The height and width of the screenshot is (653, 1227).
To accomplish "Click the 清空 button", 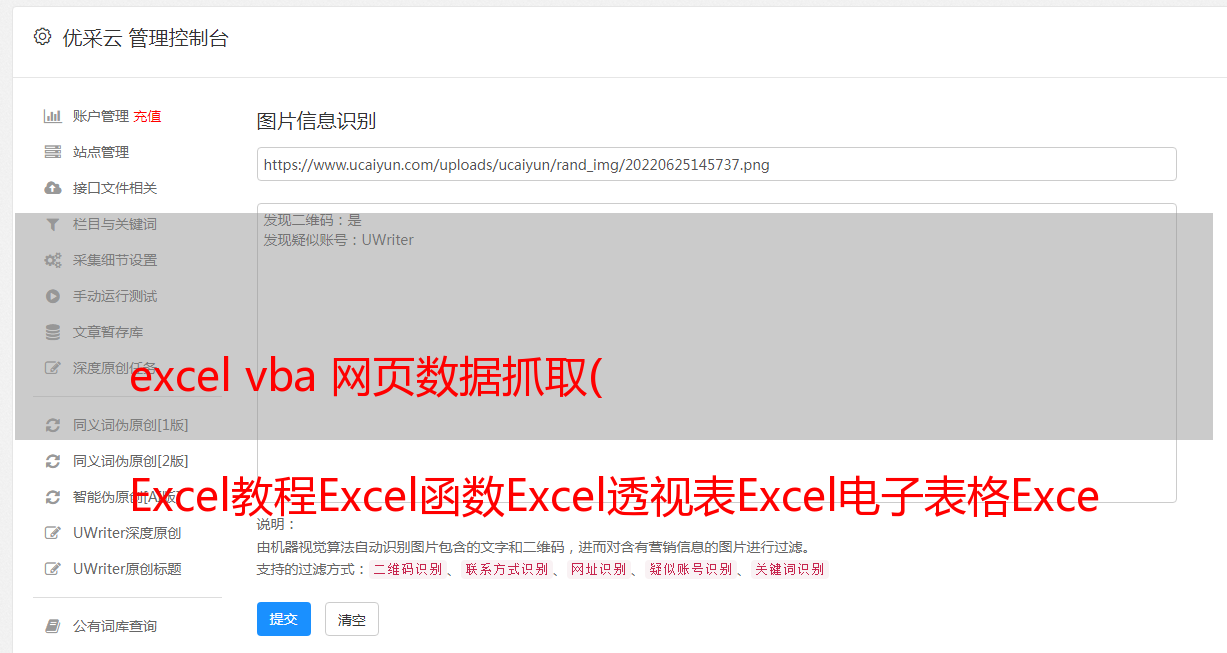I will click(x=352, y=619).
